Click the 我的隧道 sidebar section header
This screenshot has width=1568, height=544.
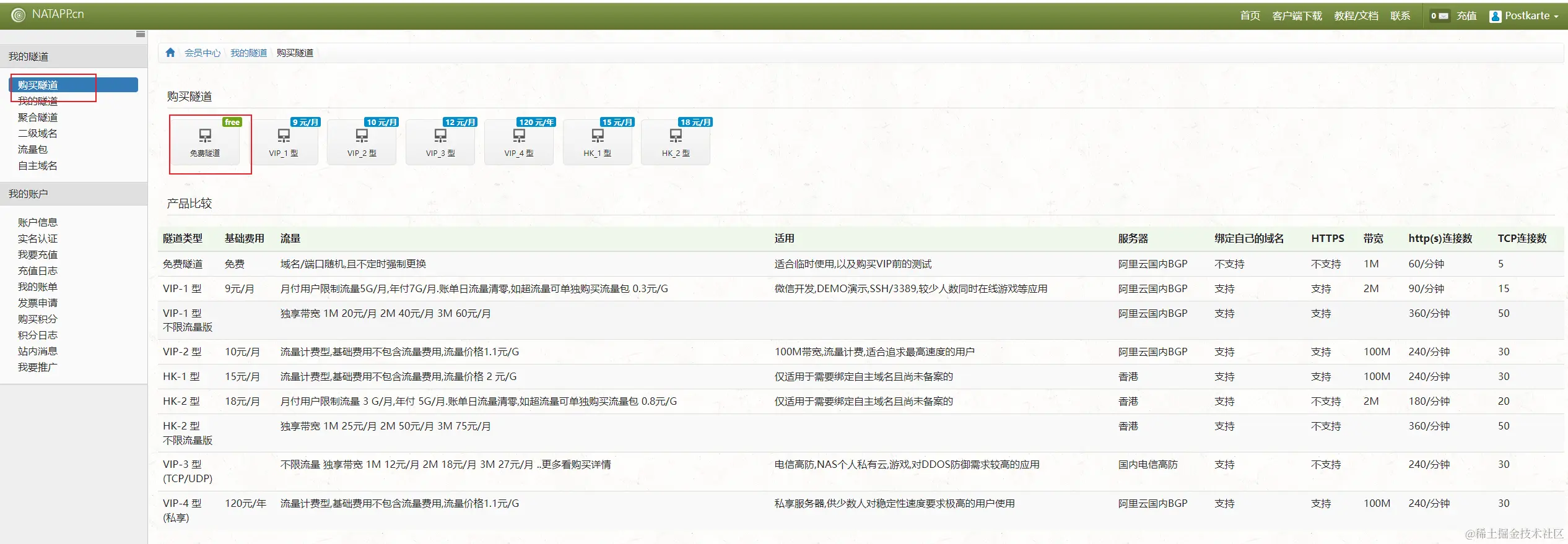tap(74, 56)
